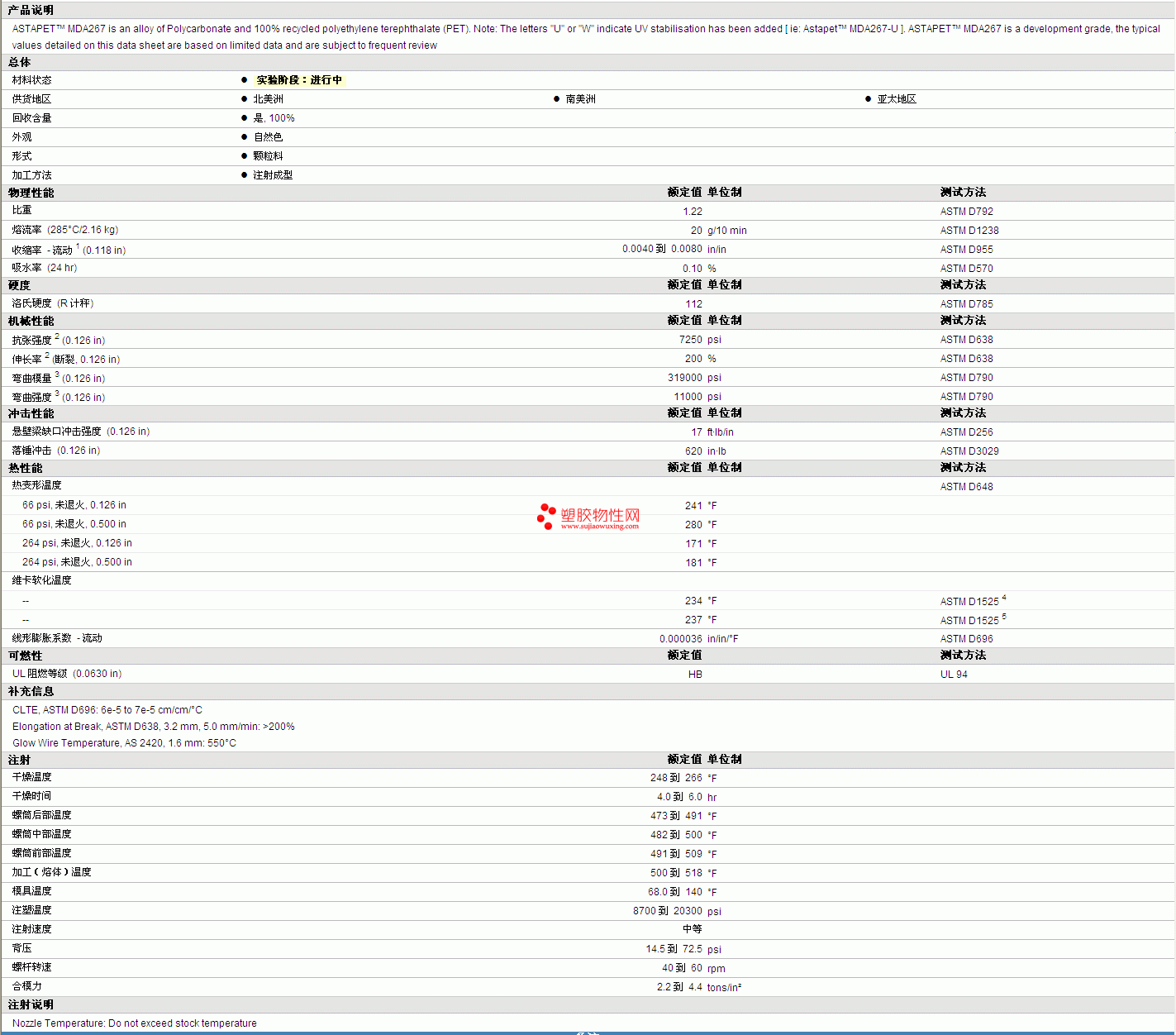
Task: Click the 注射速度 value 中等
Action: (x=693, y=929)
